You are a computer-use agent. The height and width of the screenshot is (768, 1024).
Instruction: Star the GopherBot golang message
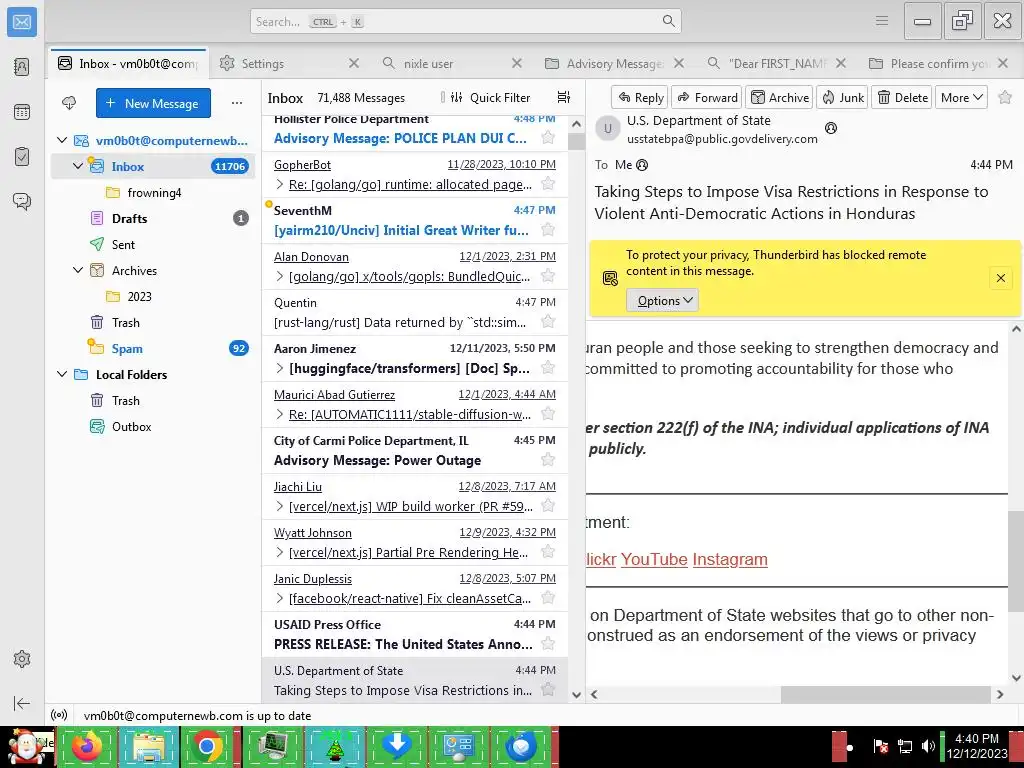coord(548,184)
